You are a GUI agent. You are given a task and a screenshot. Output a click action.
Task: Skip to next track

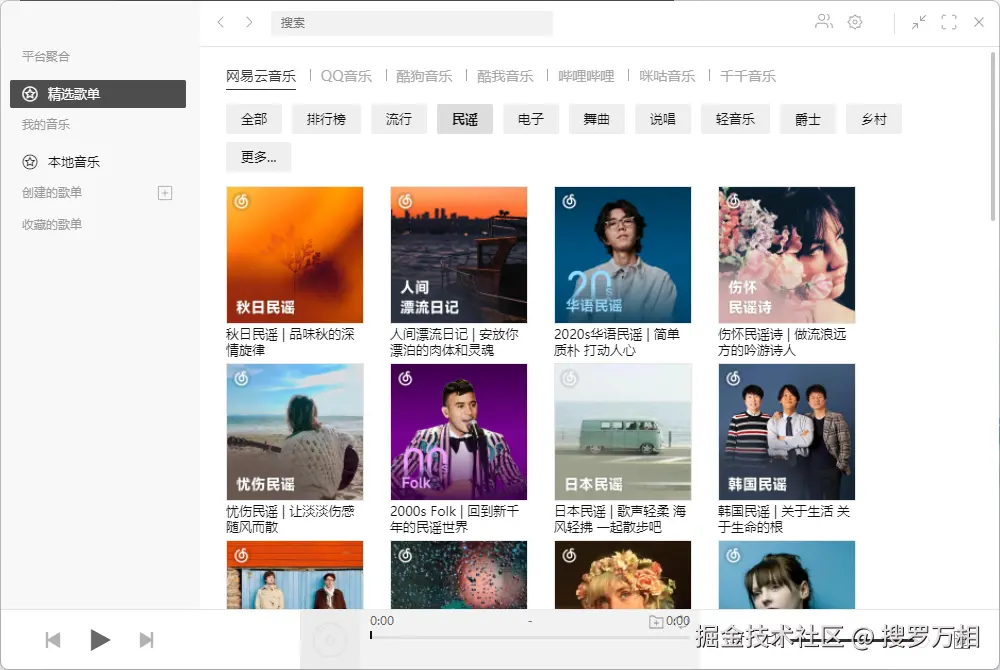click(147, 639)
